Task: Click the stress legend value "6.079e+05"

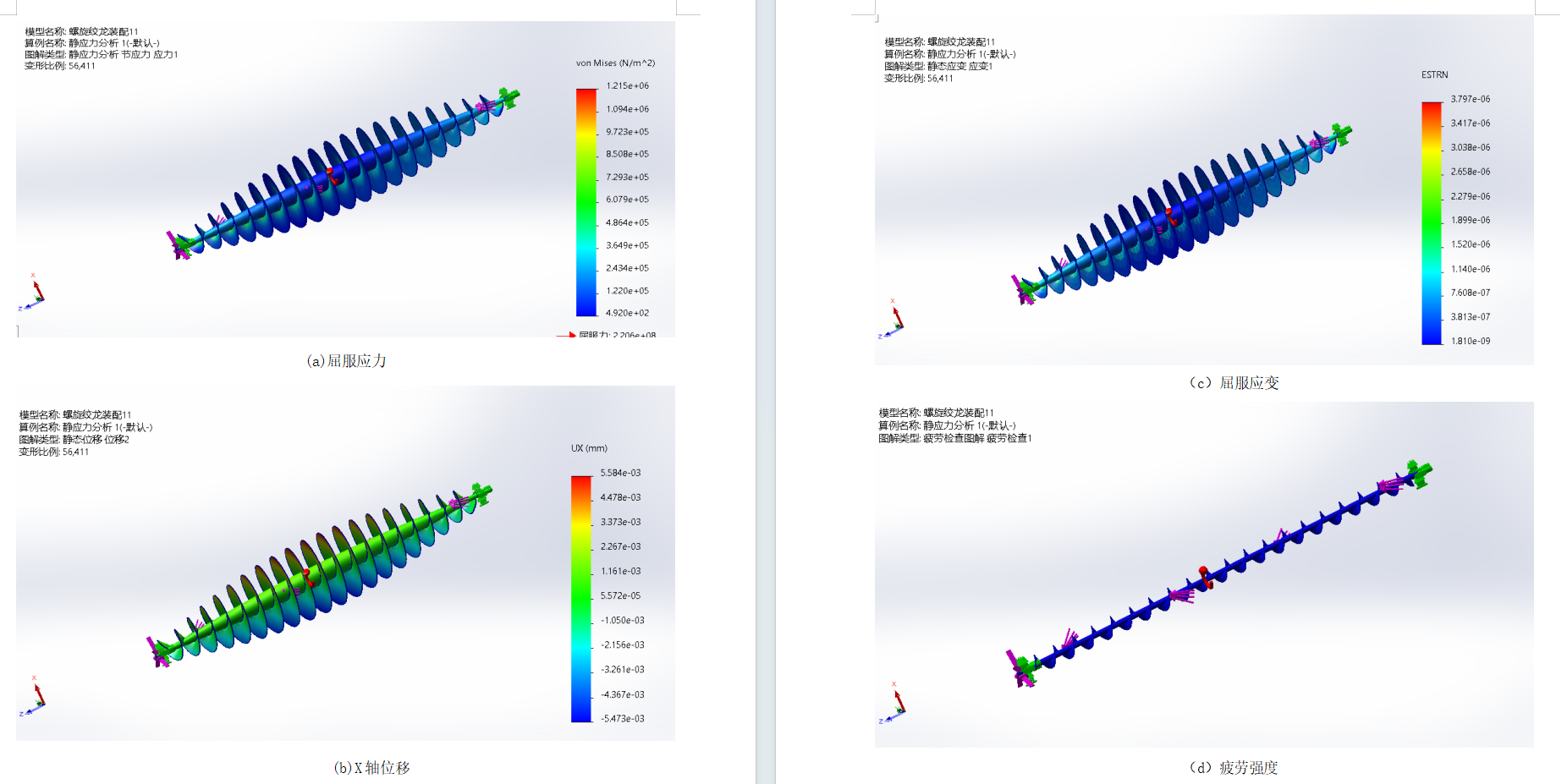Action: (x=628, y=200)
